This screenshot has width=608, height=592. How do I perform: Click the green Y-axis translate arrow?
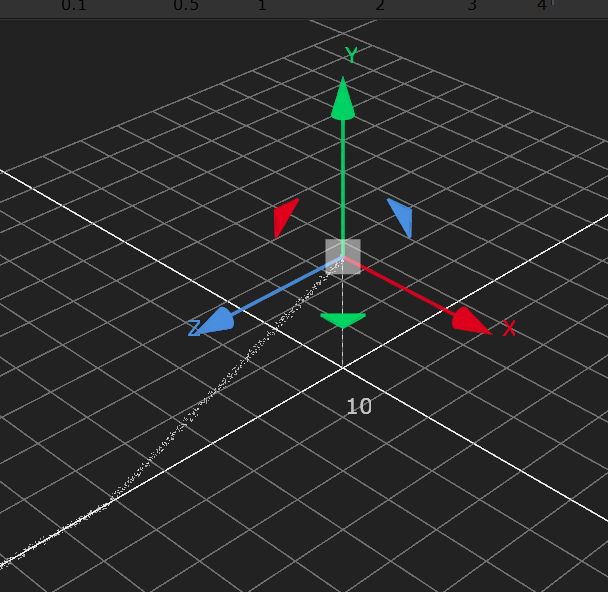pos(343,98)
